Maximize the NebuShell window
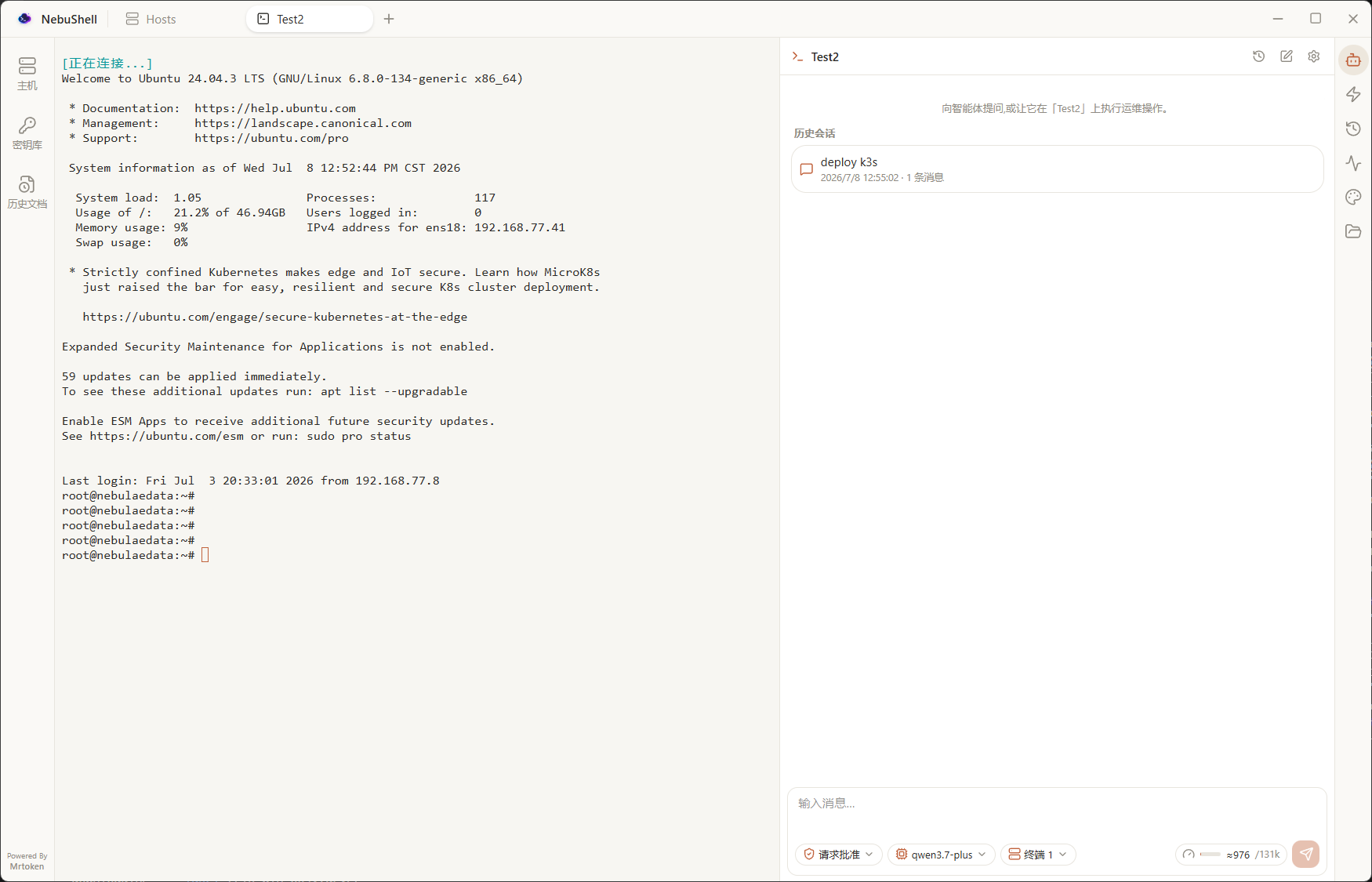 (1316, 19)
